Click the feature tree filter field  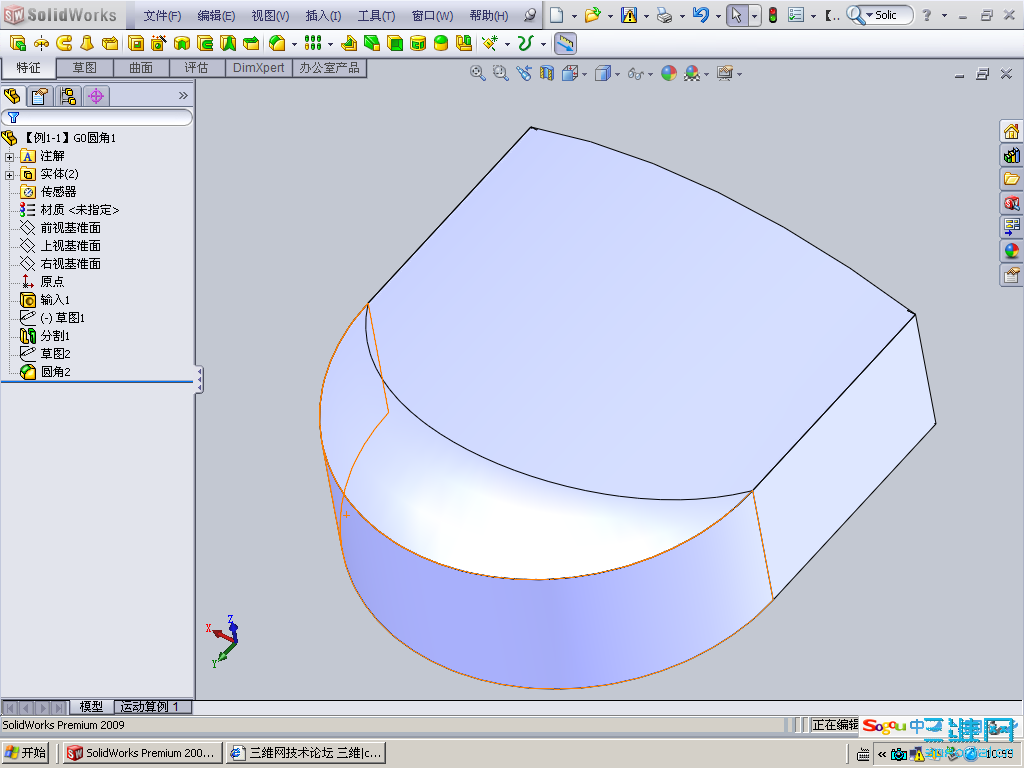(x=97, y=118)
